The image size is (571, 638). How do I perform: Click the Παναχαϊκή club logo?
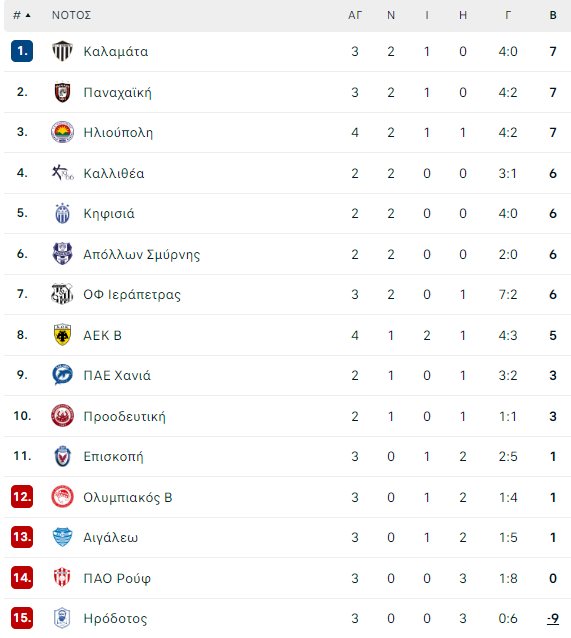point(62,92)
